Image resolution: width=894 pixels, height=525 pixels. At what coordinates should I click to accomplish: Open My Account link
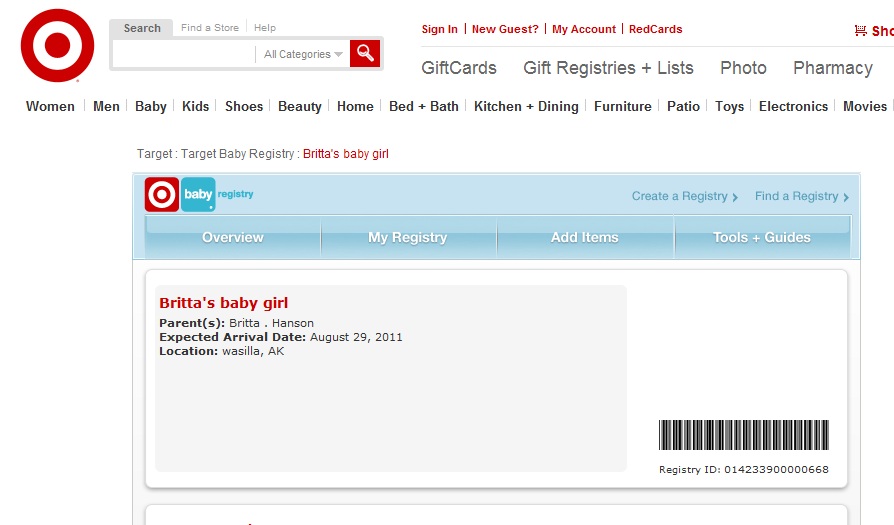tap(584, 29)
